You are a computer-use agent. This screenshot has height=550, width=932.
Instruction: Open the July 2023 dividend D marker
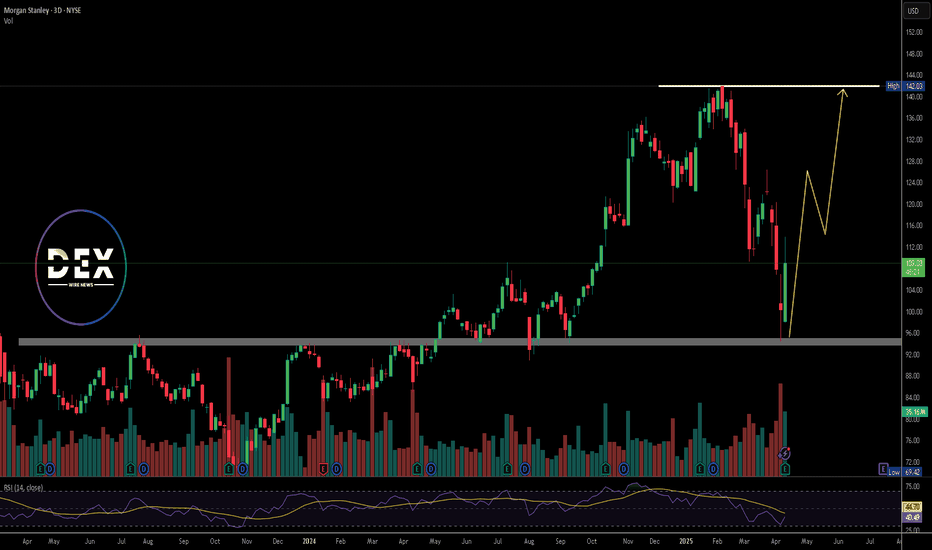pos(143,469)
